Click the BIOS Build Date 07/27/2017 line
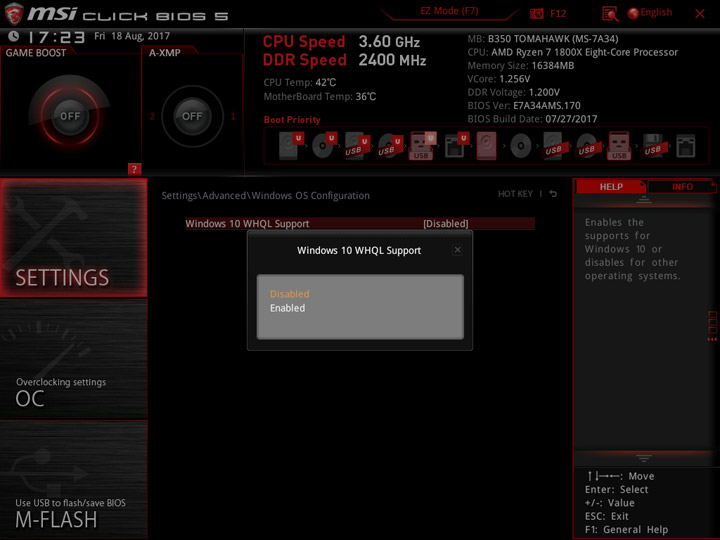The height and width of the screenshot is (540, 720). (532, 119)
